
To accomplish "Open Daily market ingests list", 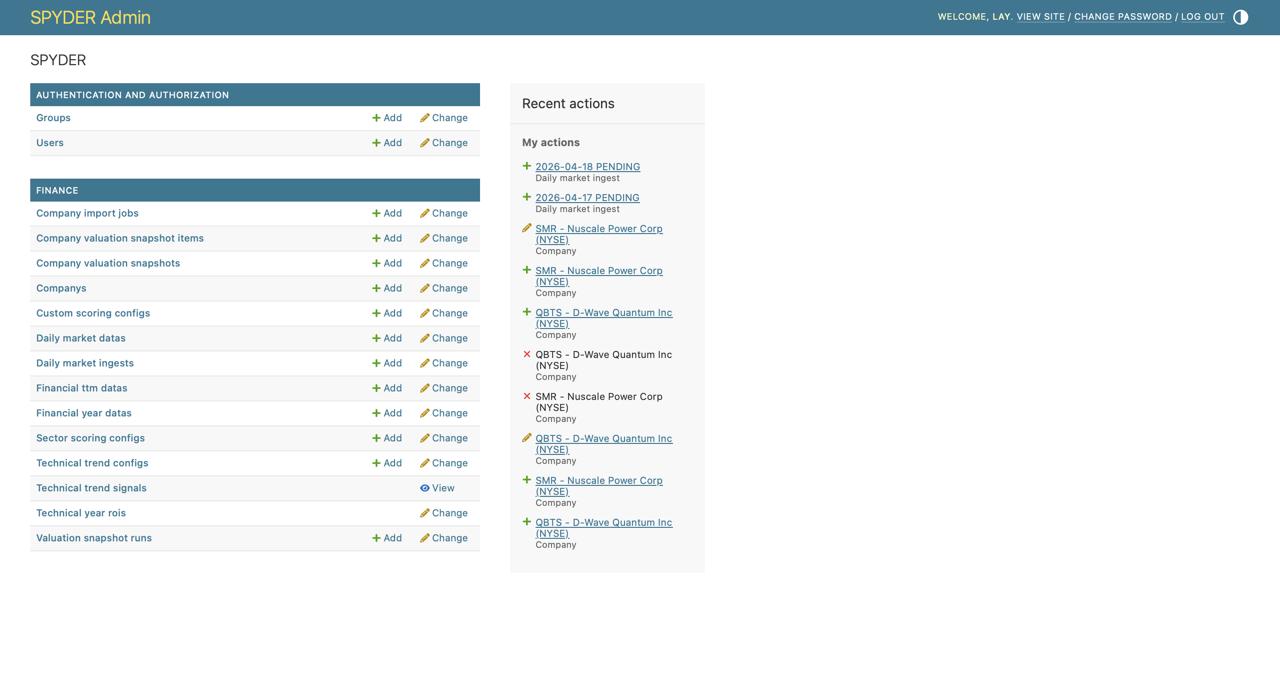I will click(85, 363).
